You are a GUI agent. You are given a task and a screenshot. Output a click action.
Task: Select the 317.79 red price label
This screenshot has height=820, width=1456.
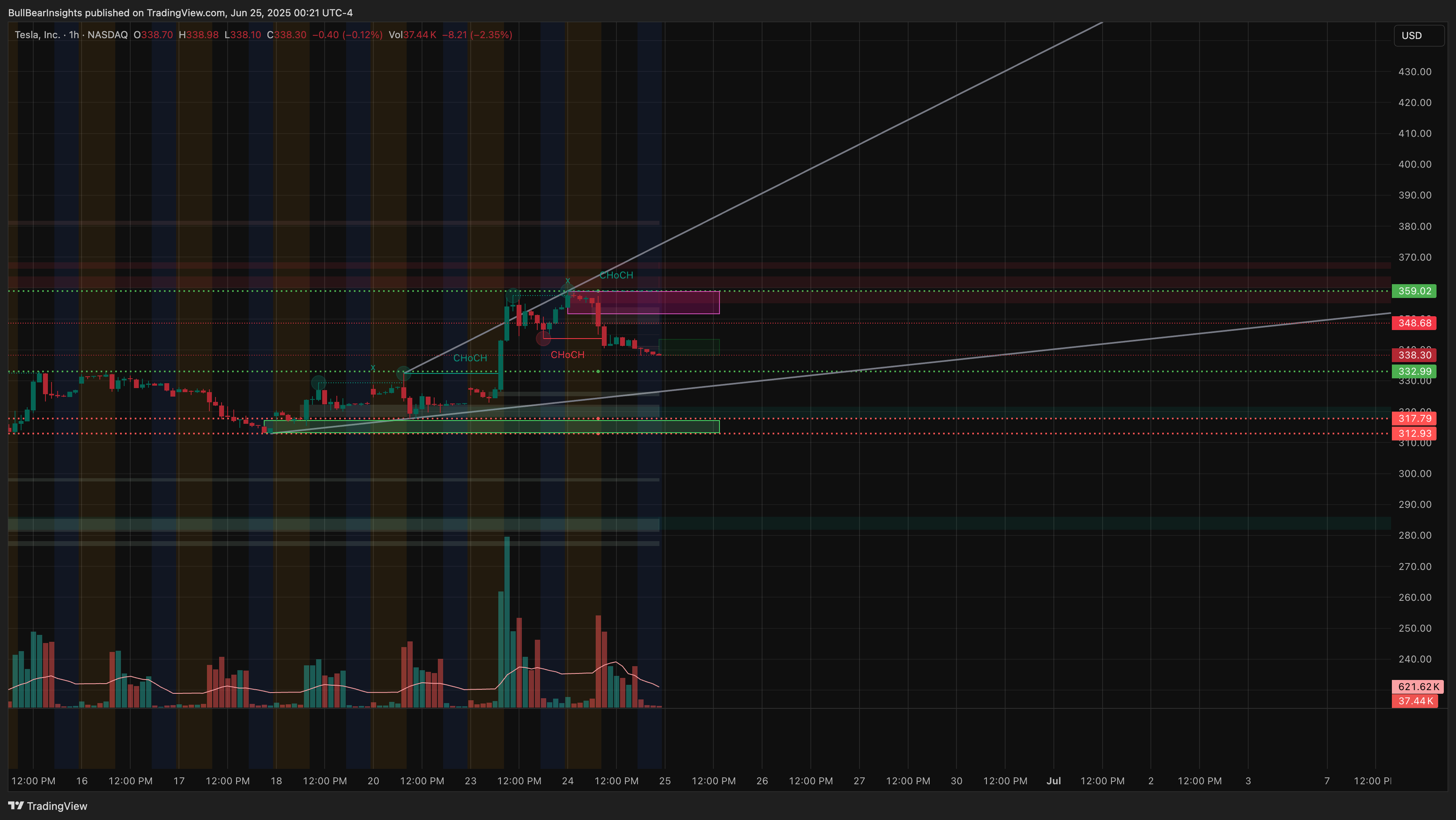[1414, 419]
